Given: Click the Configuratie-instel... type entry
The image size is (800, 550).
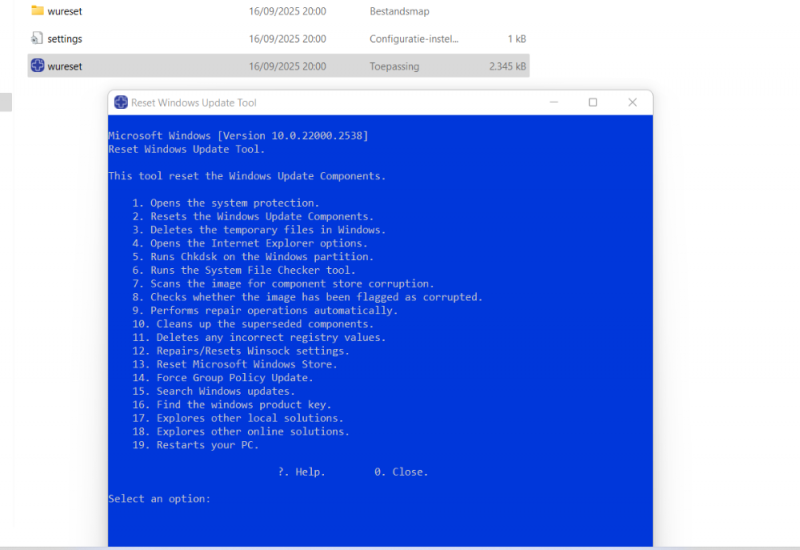Looking at the screenshot, I should pos(413,39).
